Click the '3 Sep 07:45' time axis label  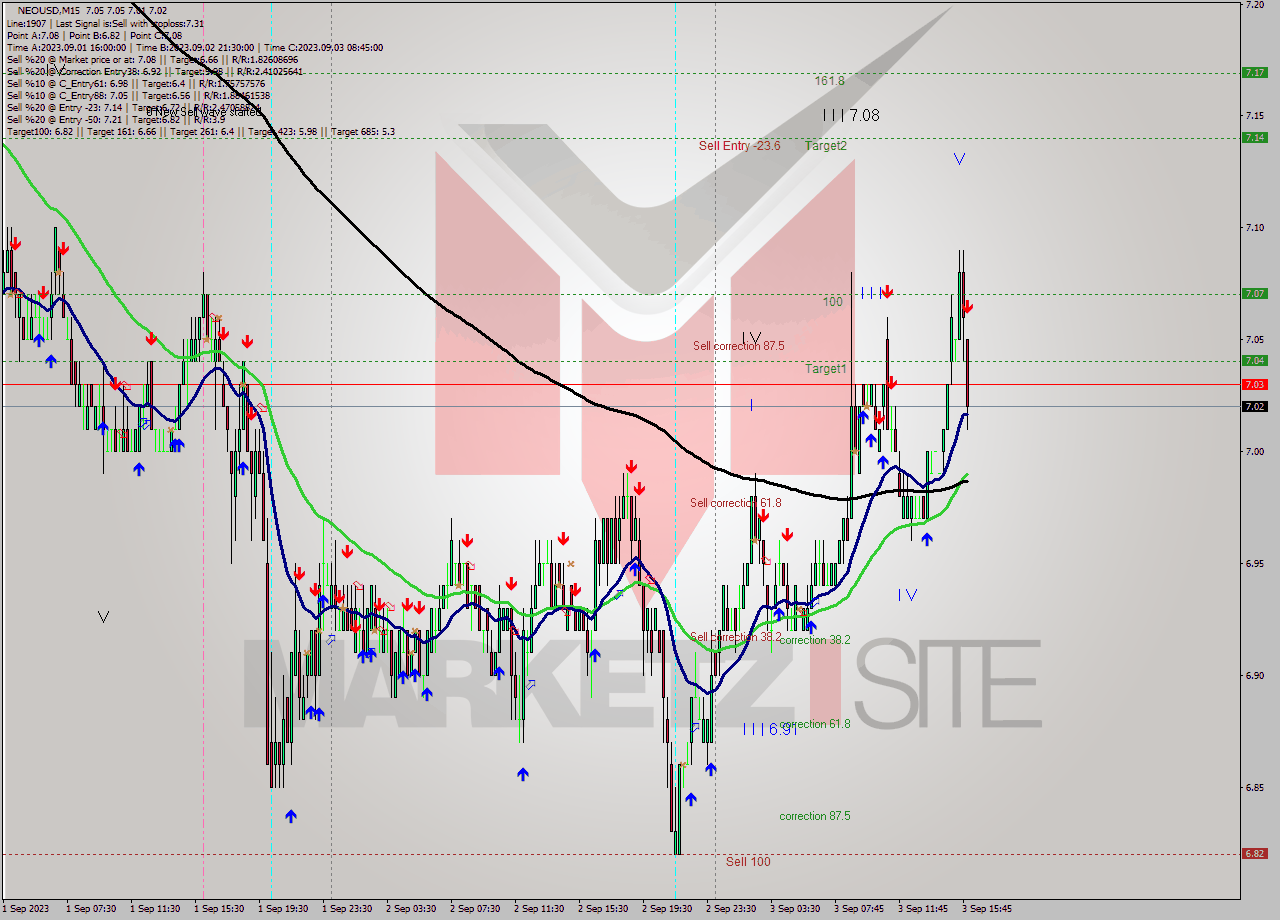pyautogui.click(x=858, y=908)
